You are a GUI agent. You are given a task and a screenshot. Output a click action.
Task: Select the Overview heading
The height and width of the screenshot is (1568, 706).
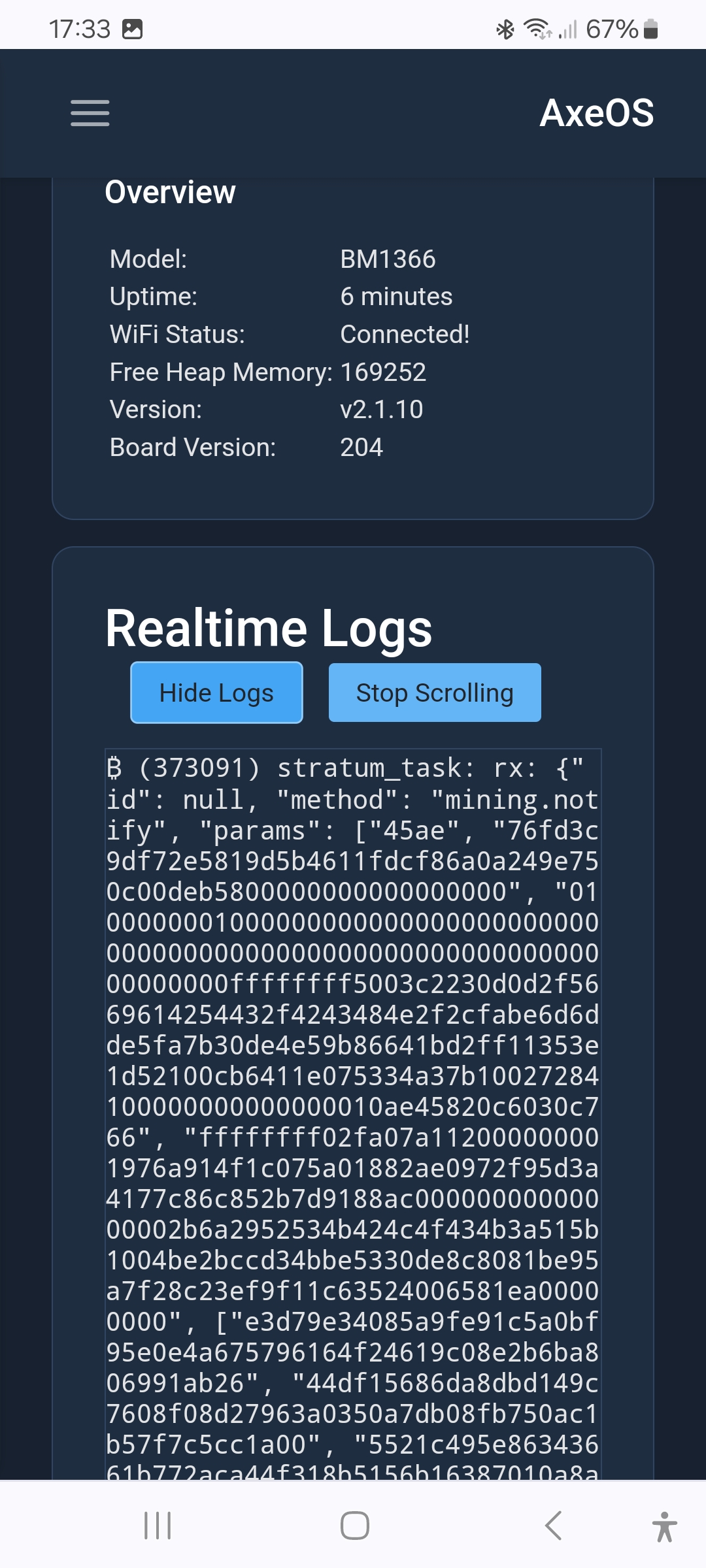click(170, 192)
